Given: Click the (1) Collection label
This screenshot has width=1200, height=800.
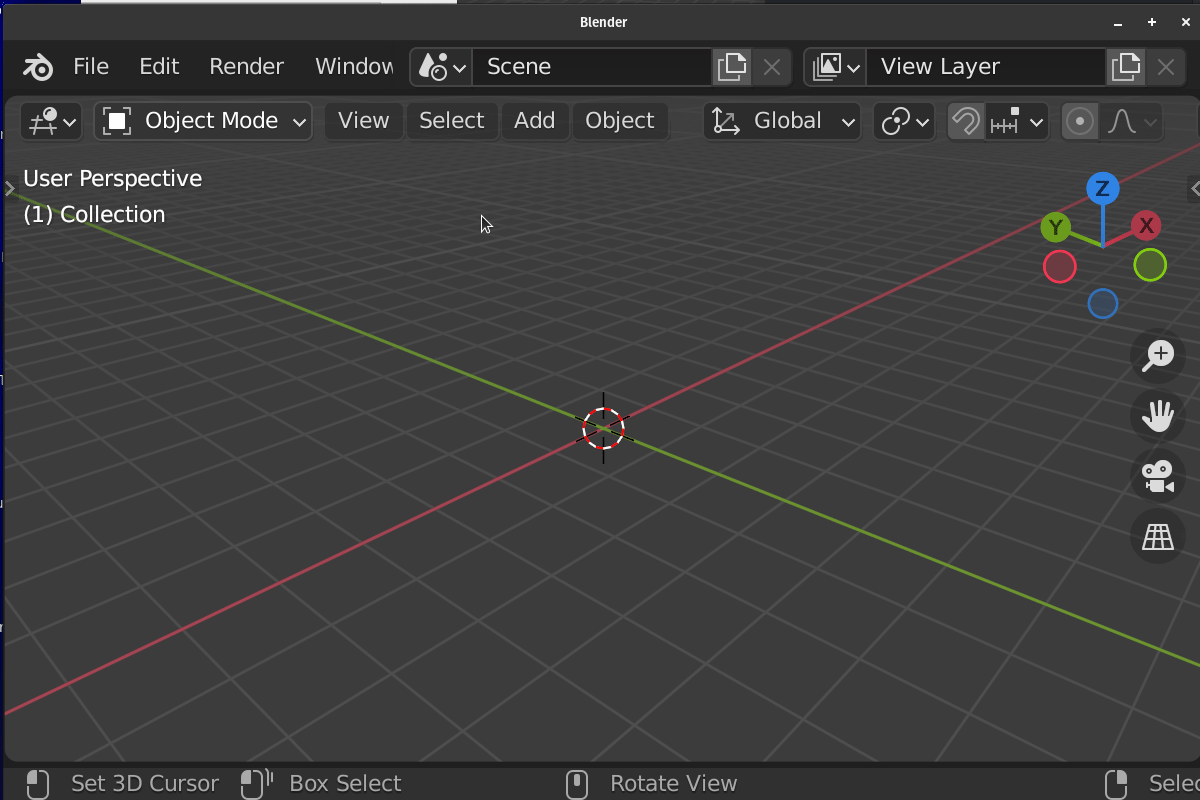Looking at the screenshot, I should pos(94,215).
